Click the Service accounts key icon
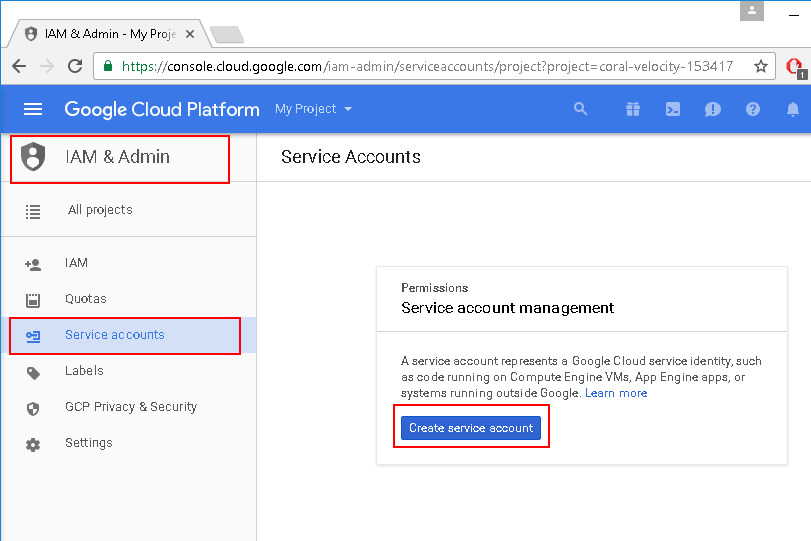The height and width of the screenshot is (541, 811). (33, 336)
